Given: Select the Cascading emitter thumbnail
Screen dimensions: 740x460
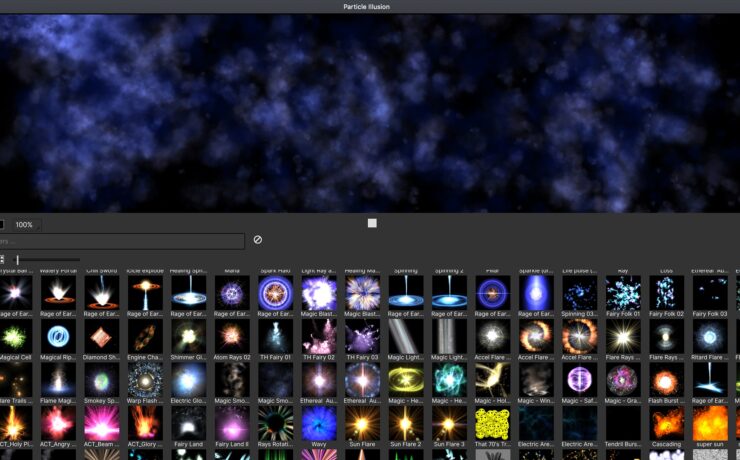Looking at the screenshot, I should (x=666, y=424).
